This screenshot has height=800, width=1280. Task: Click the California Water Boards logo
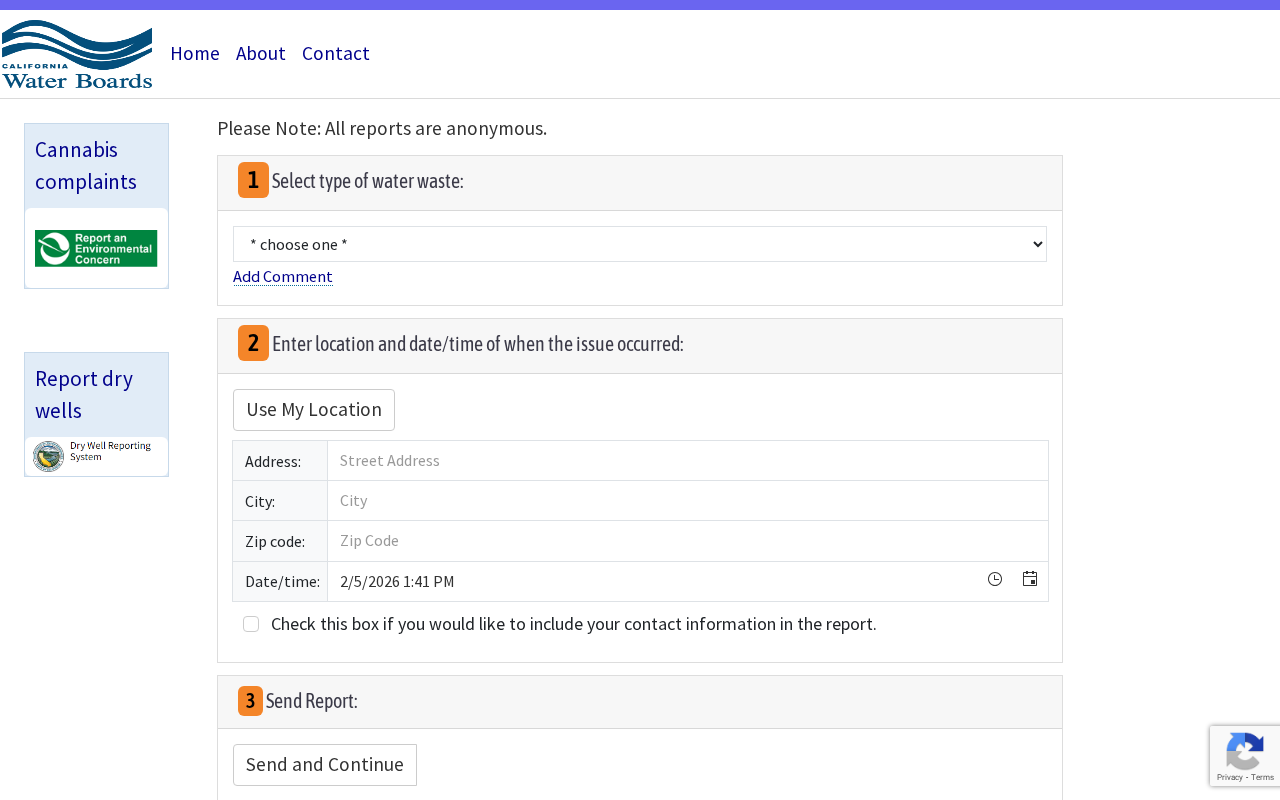pos(77,55)
